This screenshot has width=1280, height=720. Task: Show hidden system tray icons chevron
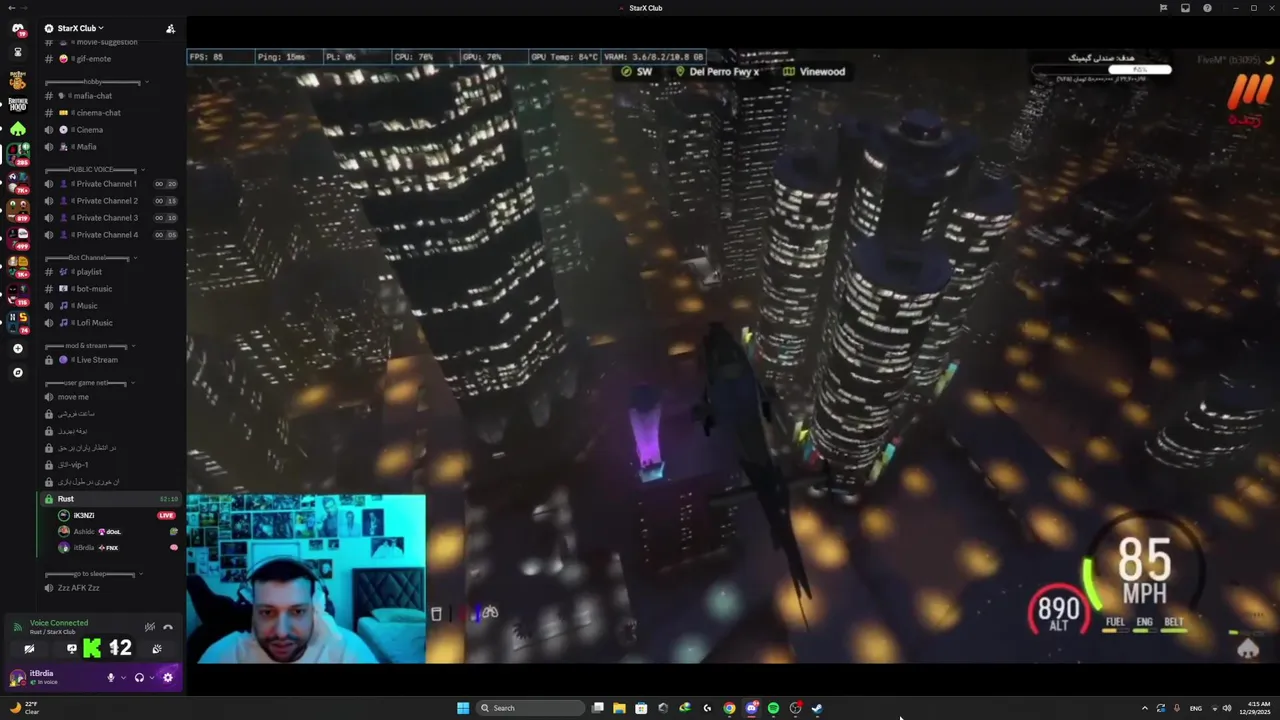[1145, 708]
